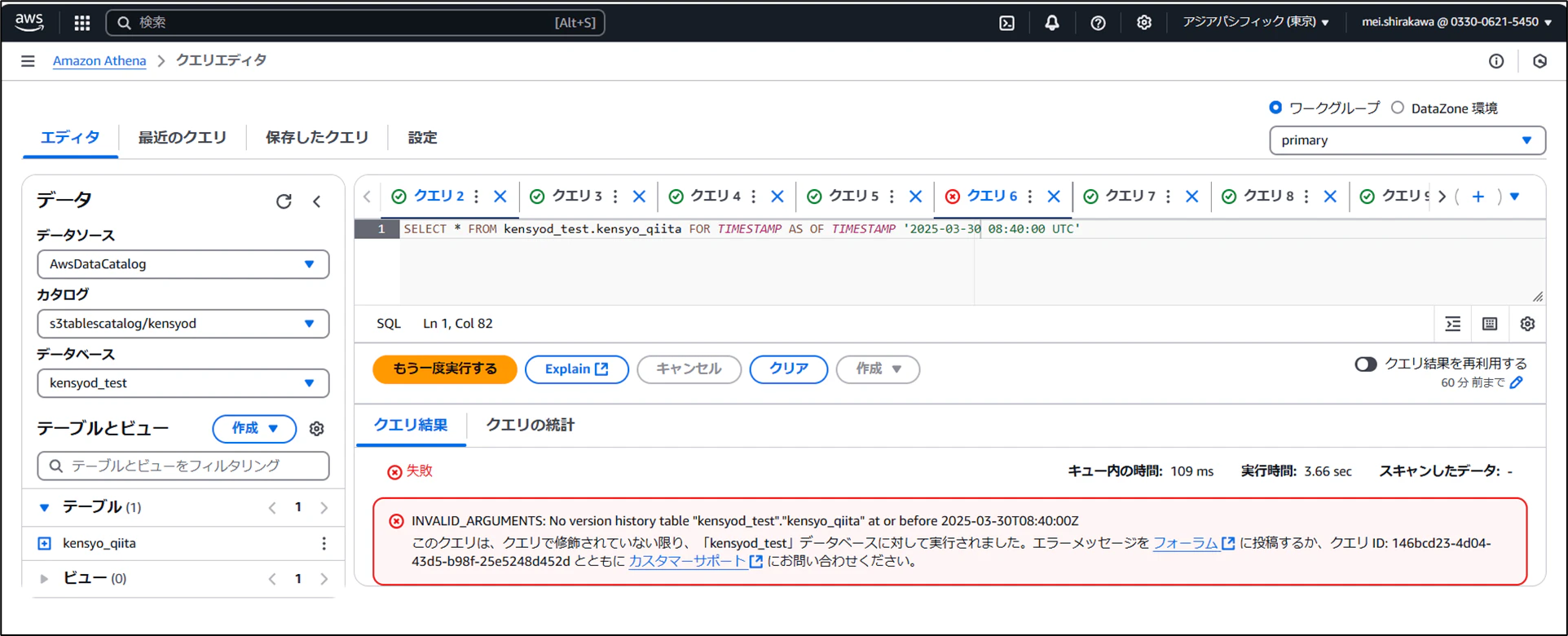Viewport: 1568px width, 636px height.
Task: Edit the result reuse time with the pencil
Action: [1517, 382]
